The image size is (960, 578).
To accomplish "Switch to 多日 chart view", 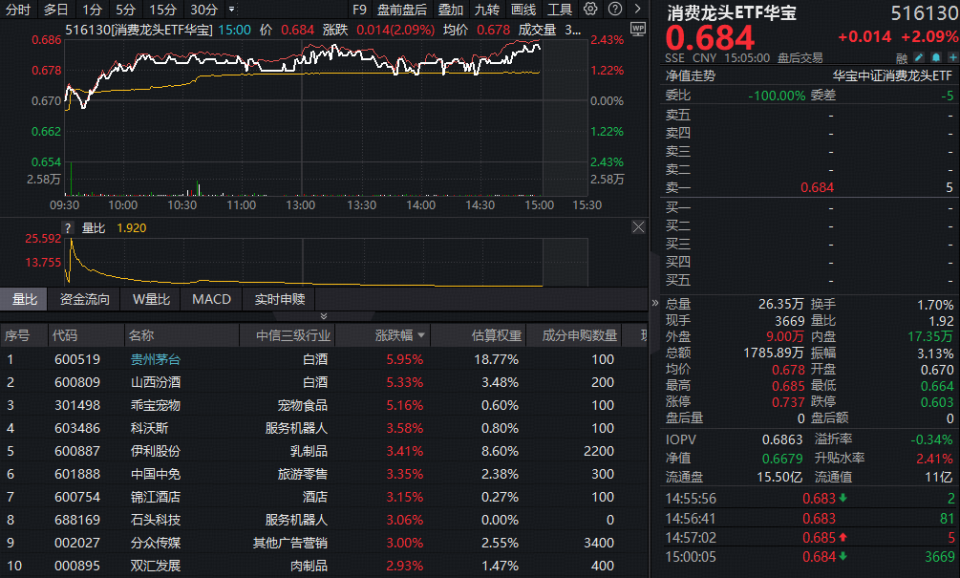I will point(56,9).
